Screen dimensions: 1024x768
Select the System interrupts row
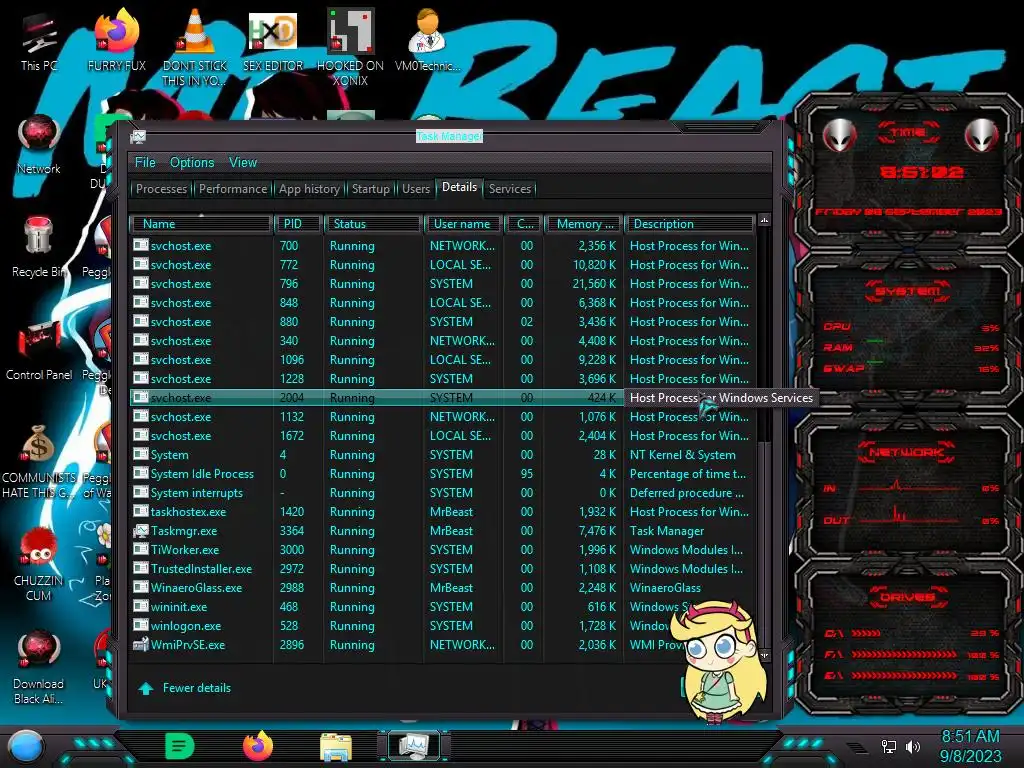[443, 492]
